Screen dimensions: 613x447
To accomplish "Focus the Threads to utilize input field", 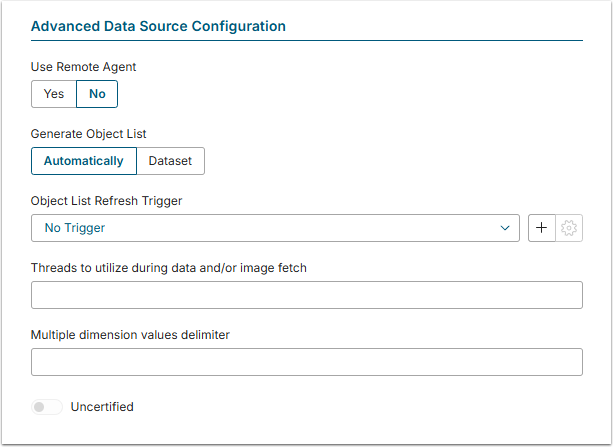I will click(306, 295).
